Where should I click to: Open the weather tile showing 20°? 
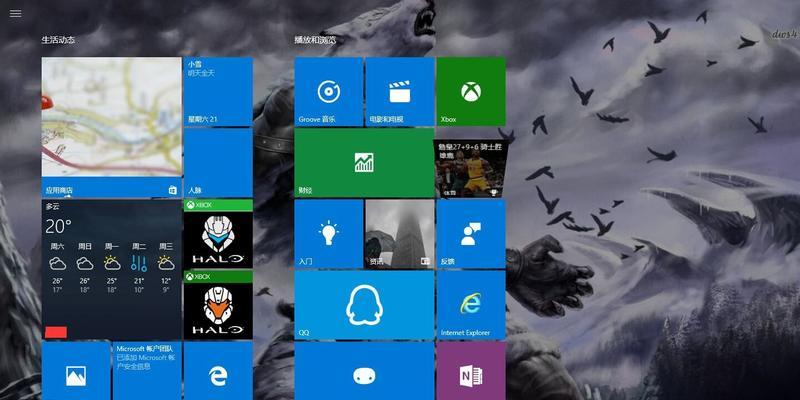[x=111, y=269]
